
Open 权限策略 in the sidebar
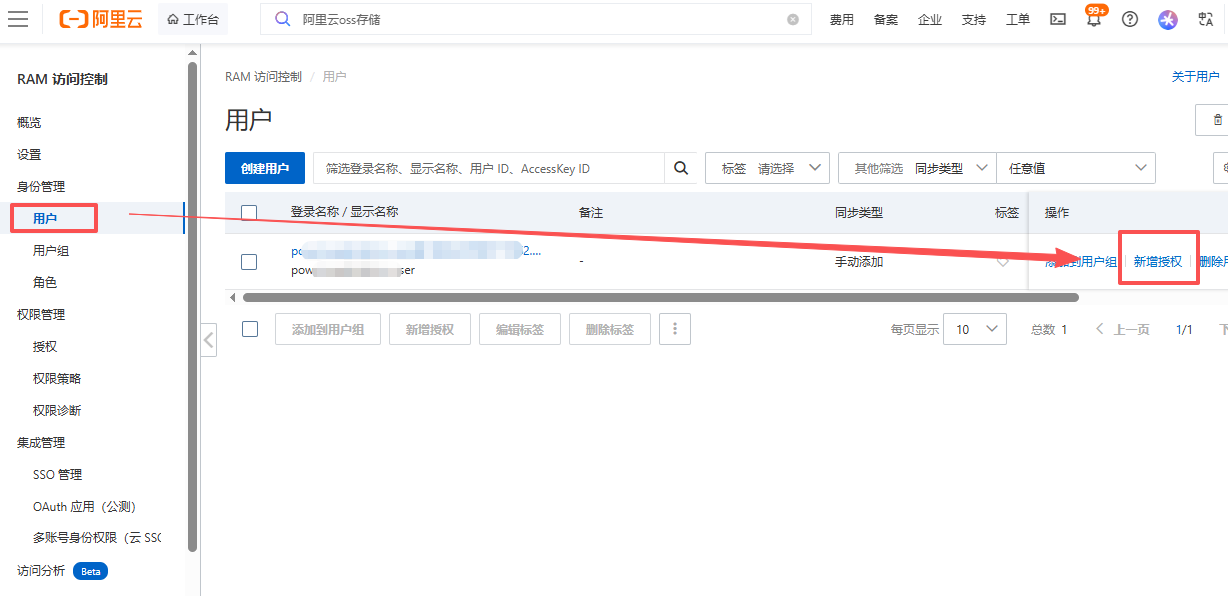[57, 379]
